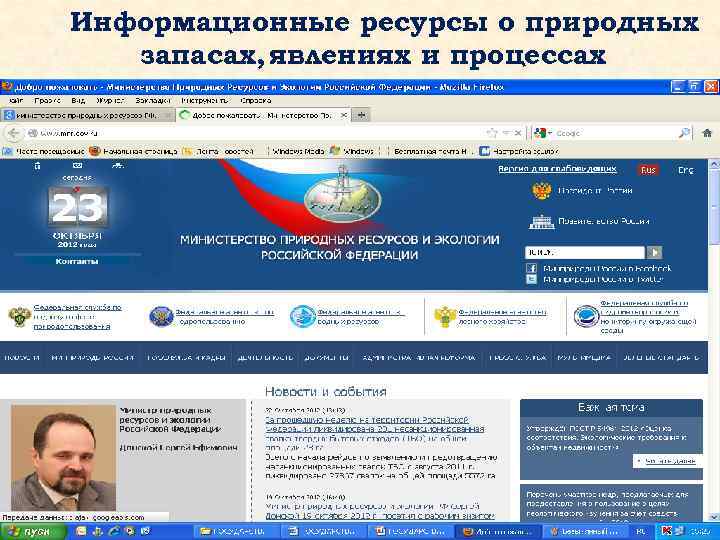Screen dimensions: 720x540
Task: Click the Internet Explorer quick launch icon
Action: tap(113, 531)
